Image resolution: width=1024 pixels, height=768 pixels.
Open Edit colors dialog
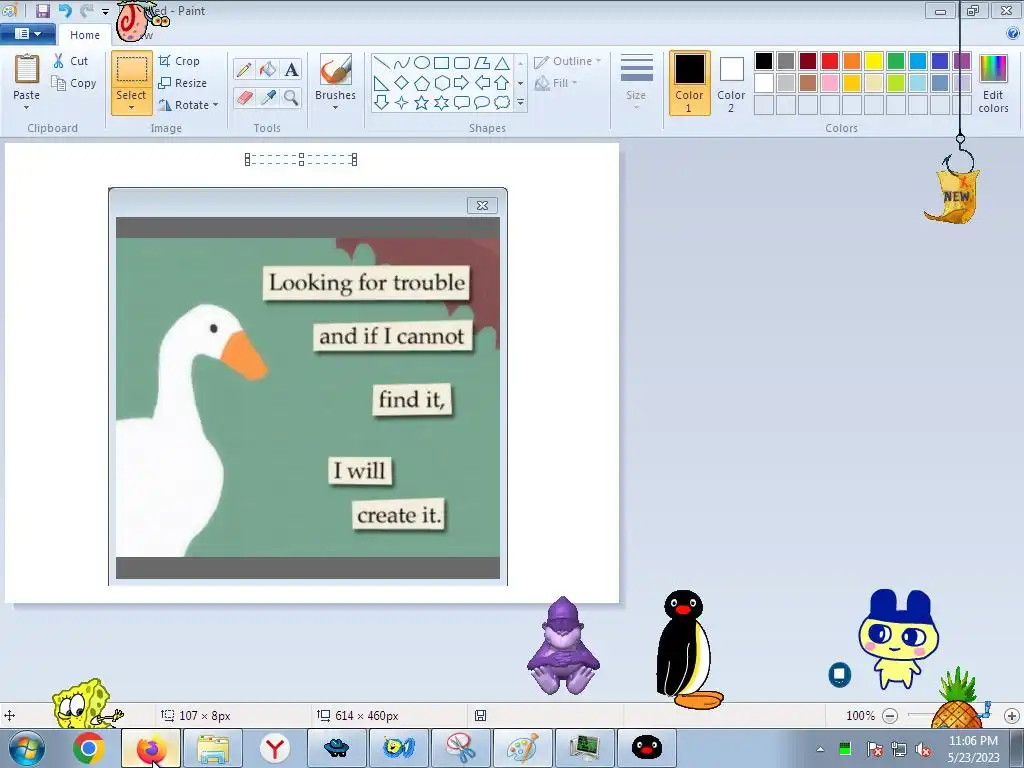pos(993,84)
